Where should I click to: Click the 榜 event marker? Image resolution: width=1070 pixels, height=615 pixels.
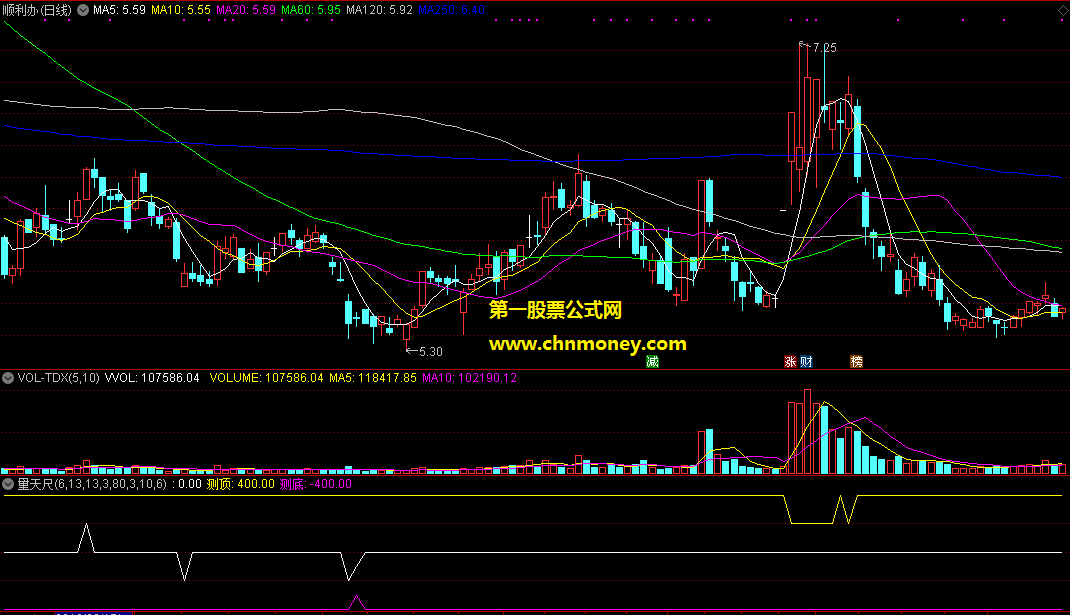[856, 362]
